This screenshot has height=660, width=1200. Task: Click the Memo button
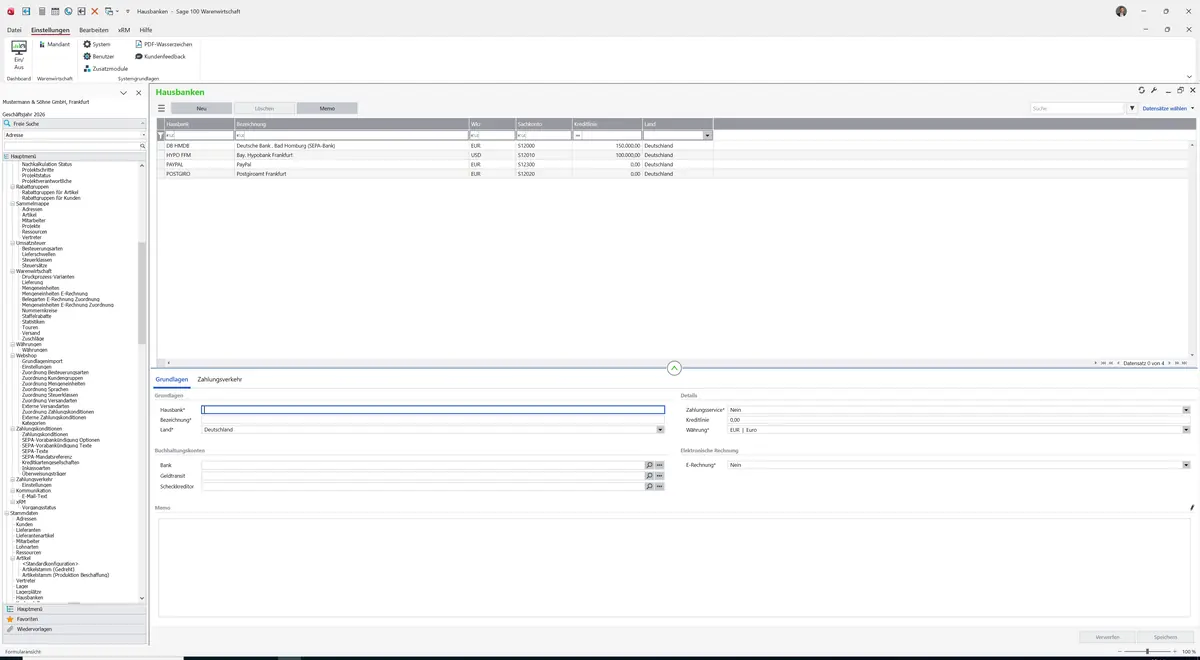pyautogui.click(x=327, y=108)
